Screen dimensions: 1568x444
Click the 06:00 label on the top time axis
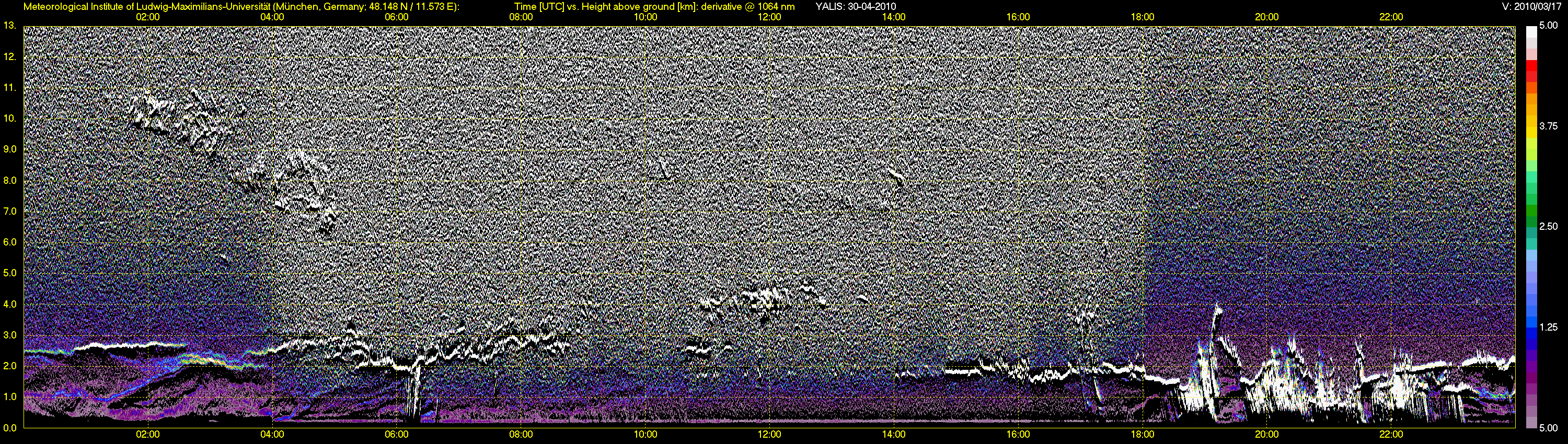click(x=396, y=17)
